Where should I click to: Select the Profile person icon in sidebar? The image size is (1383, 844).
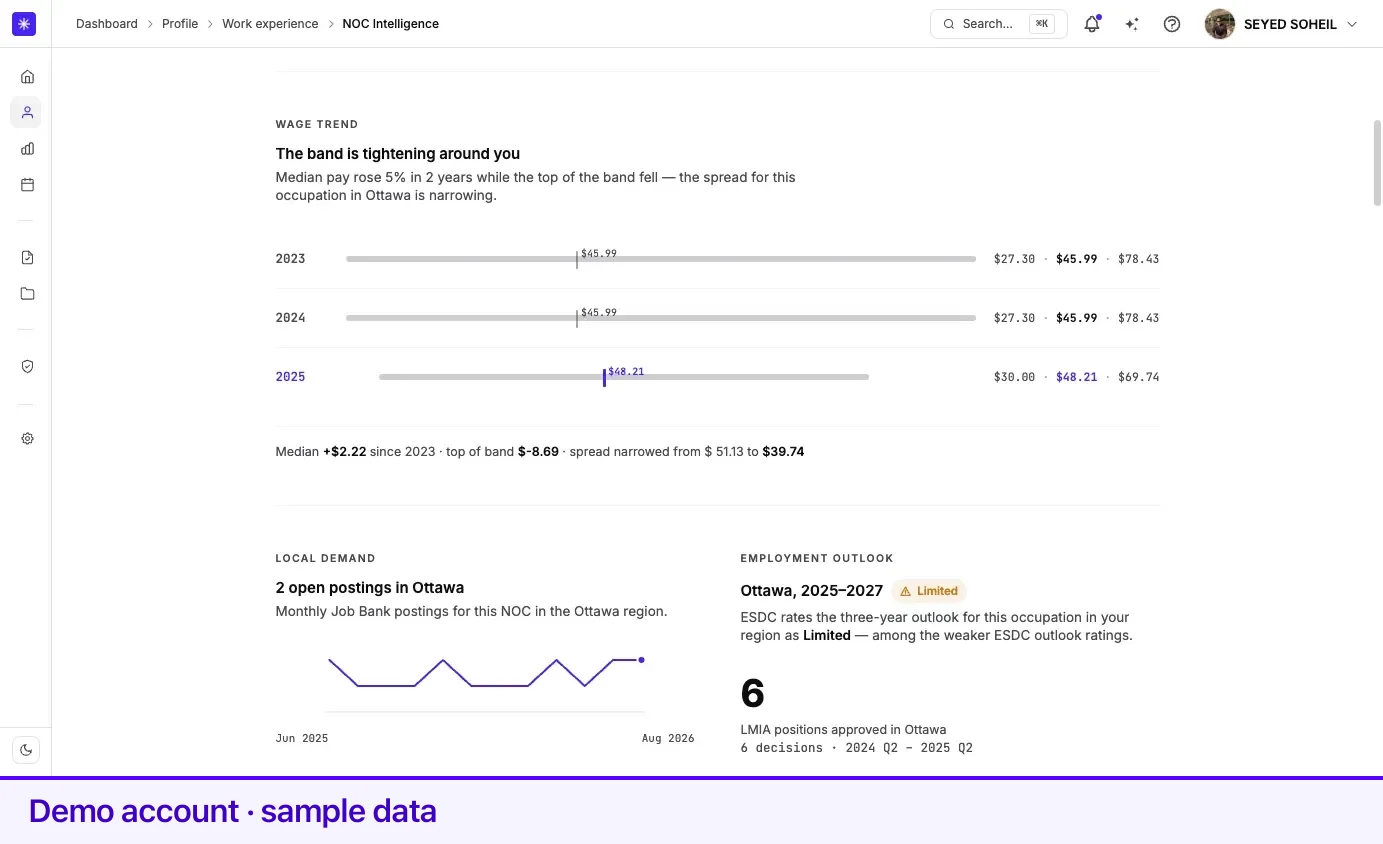coord(27,113)
